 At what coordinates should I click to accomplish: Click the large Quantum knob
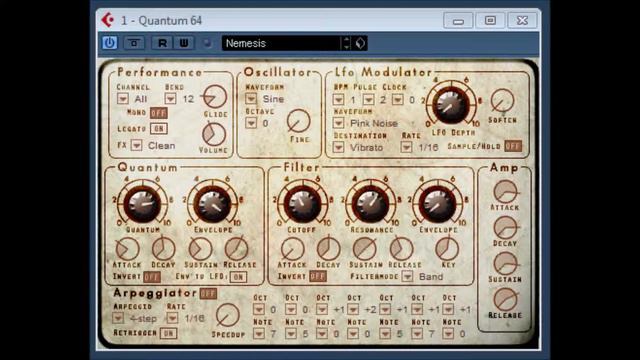tap(142, 204)
